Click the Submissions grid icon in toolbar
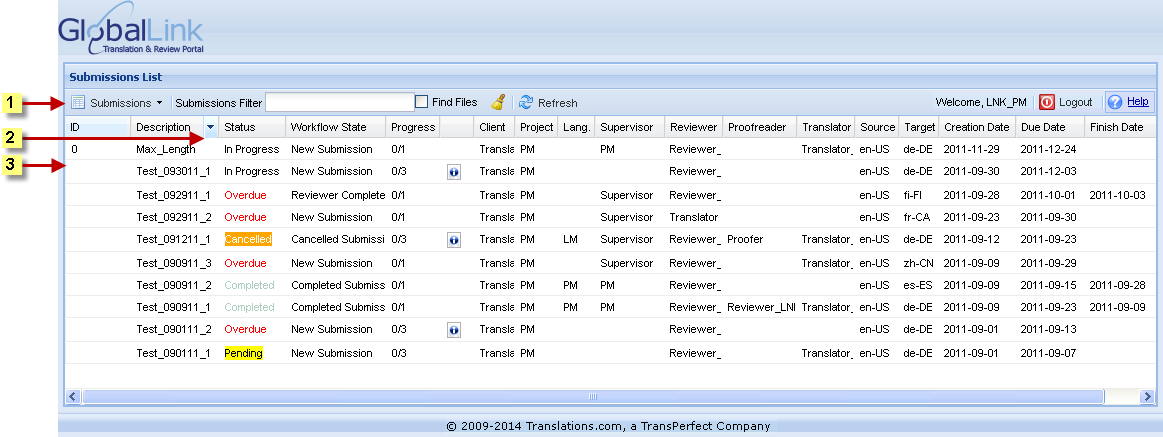 (x=78, y=102)
